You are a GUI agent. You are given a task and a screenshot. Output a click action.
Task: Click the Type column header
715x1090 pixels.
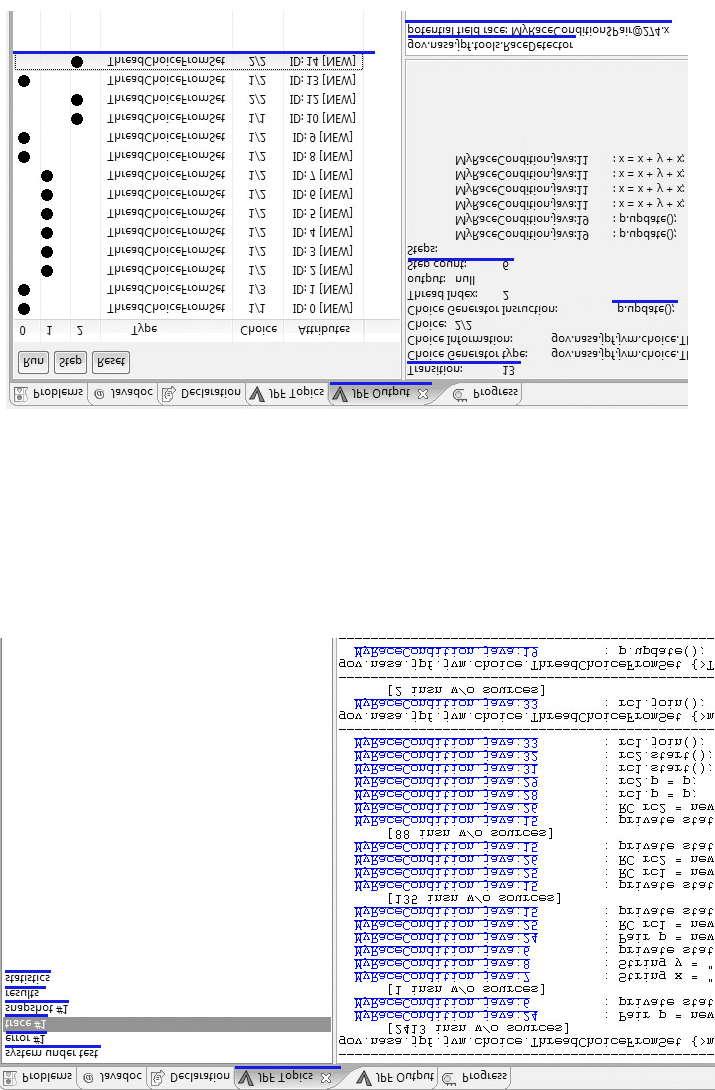point(167,330)
